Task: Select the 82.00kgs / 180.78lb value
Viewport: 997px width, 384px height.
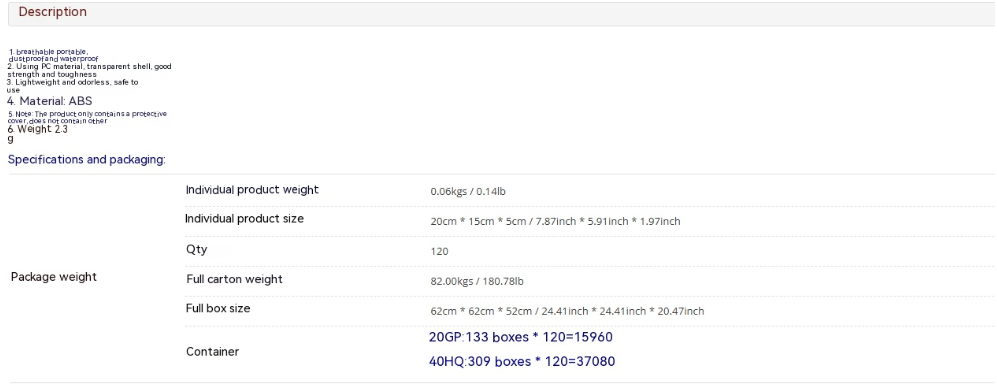Action: click(x=477, y=281)
